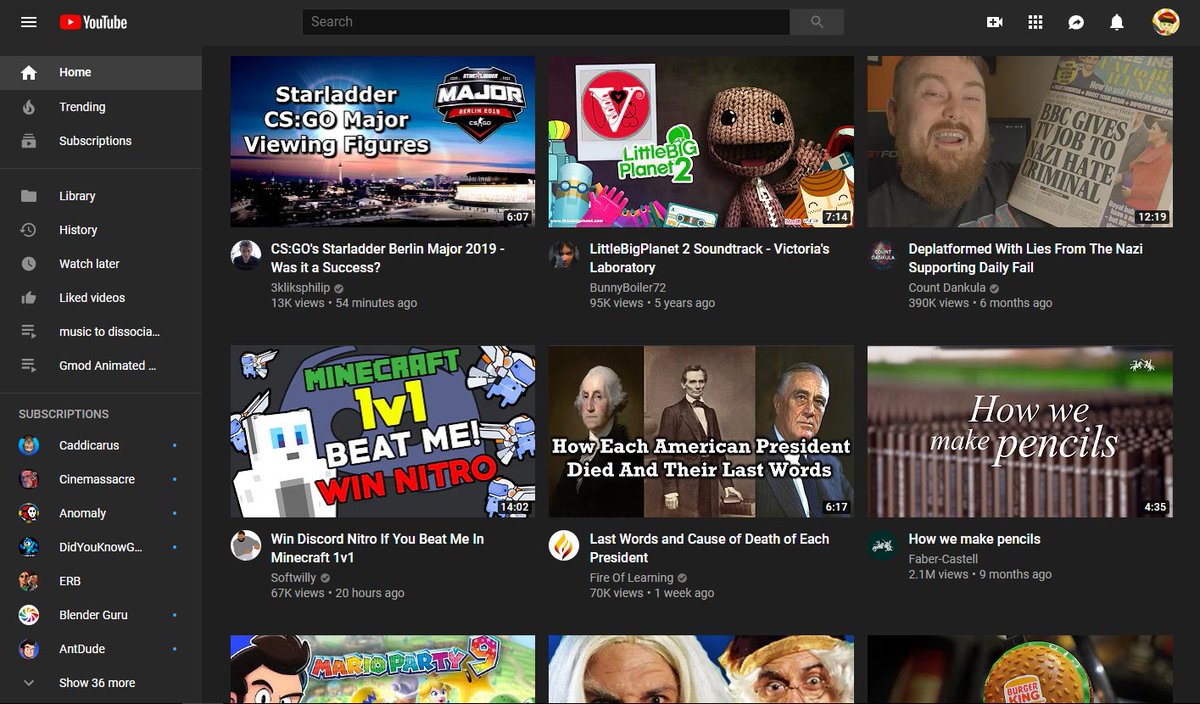Click the DidYouKnowG... channel avatar
This screenshot has height=704, width=1200.
(29, 548)
